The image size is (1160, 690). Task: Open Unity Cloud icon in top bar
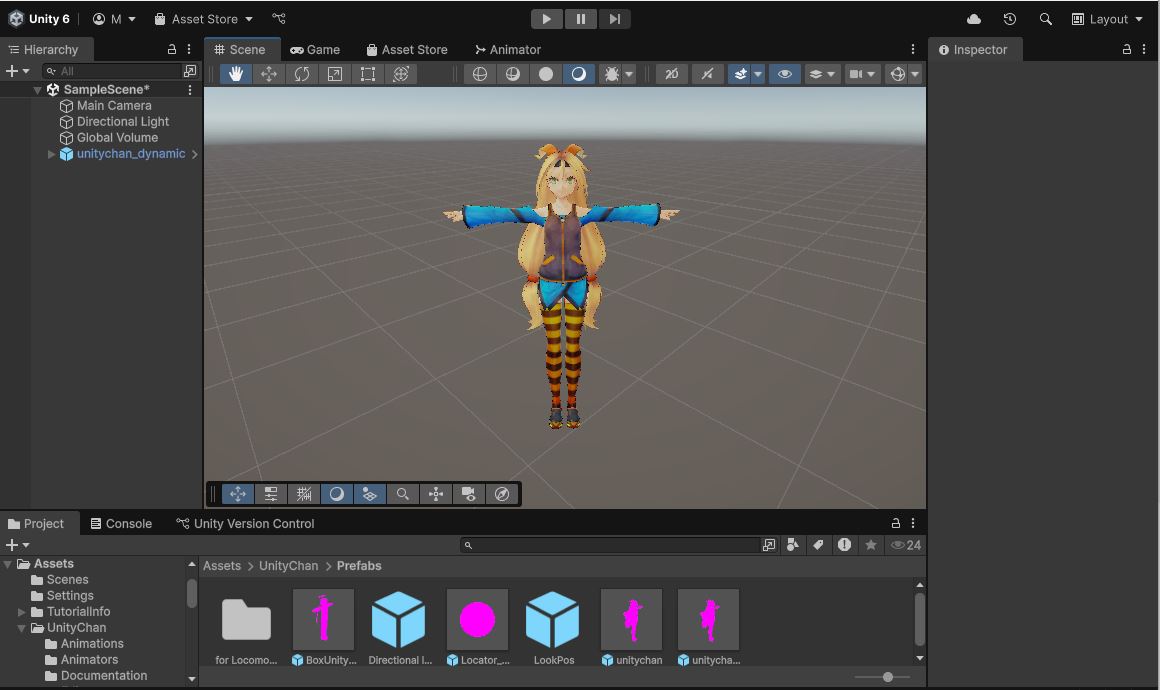pos(974,19)
